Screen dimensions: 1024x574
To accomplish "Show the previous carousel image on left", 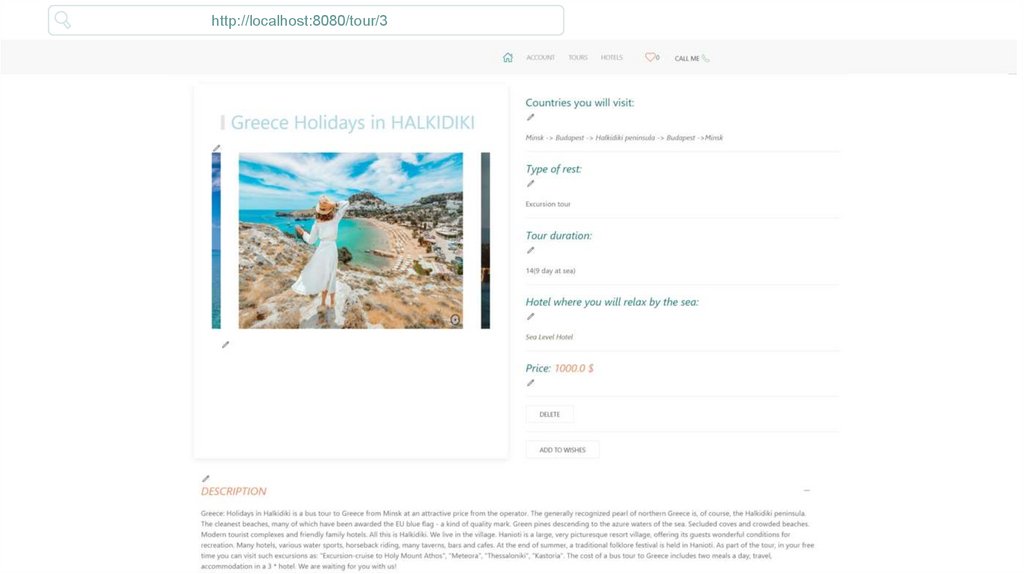I will pyautogui.click(x=216, y=240).
